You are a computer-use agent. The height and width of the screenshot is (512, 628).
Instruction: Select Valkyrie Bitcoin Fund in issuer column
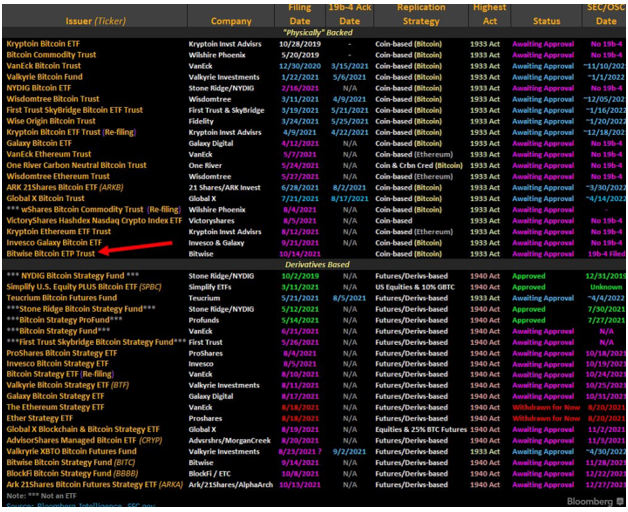pos(44,77)
